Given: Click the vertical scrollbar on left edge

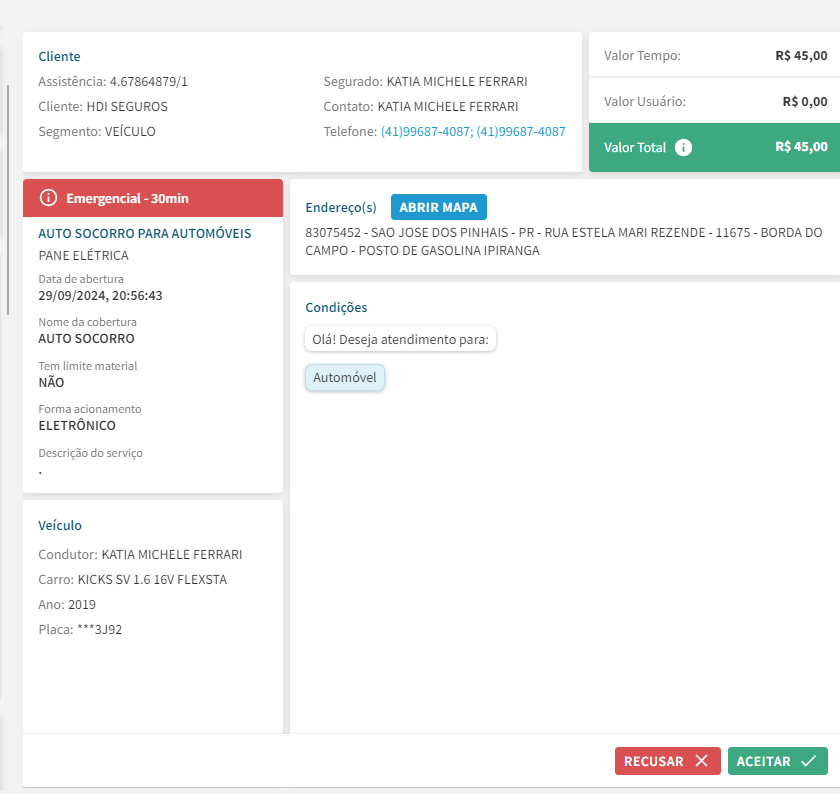Looking at the screenshot, I should click(x=9, y=200).
